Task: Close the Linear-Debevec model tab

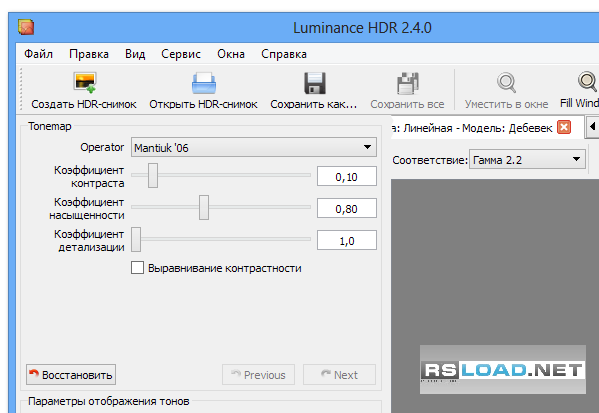Action: coord(564,127)
